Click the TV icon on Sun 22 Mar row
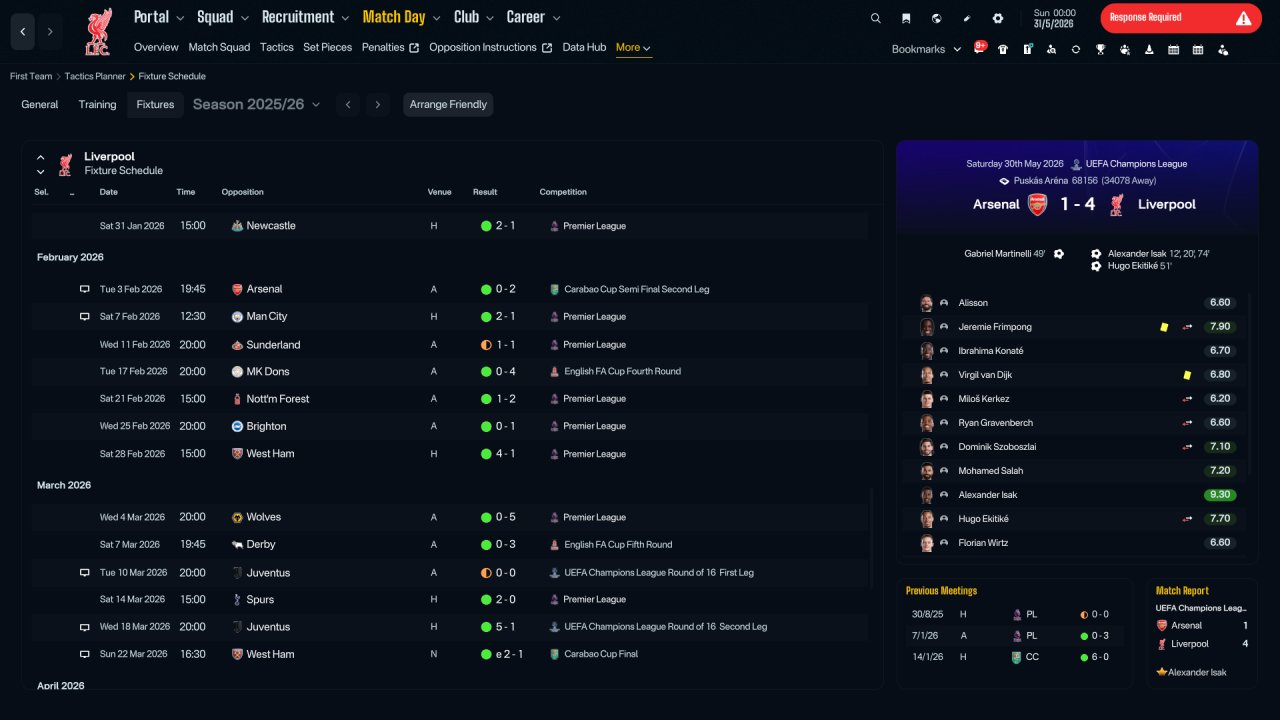This screenshot has height=720, width=1280. 85,654
